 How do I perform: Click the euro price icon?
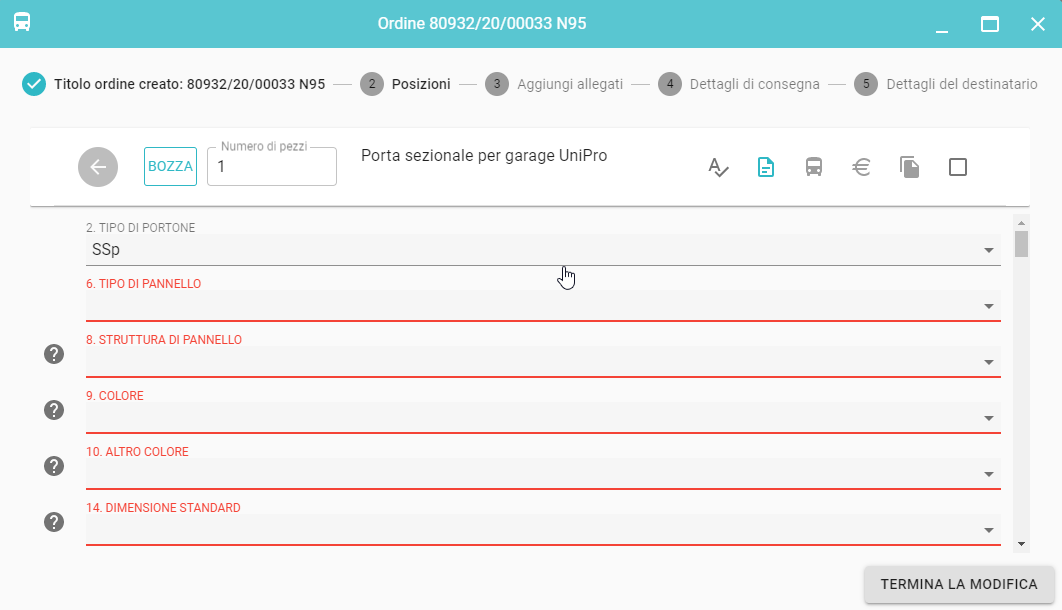coord(861,167)
